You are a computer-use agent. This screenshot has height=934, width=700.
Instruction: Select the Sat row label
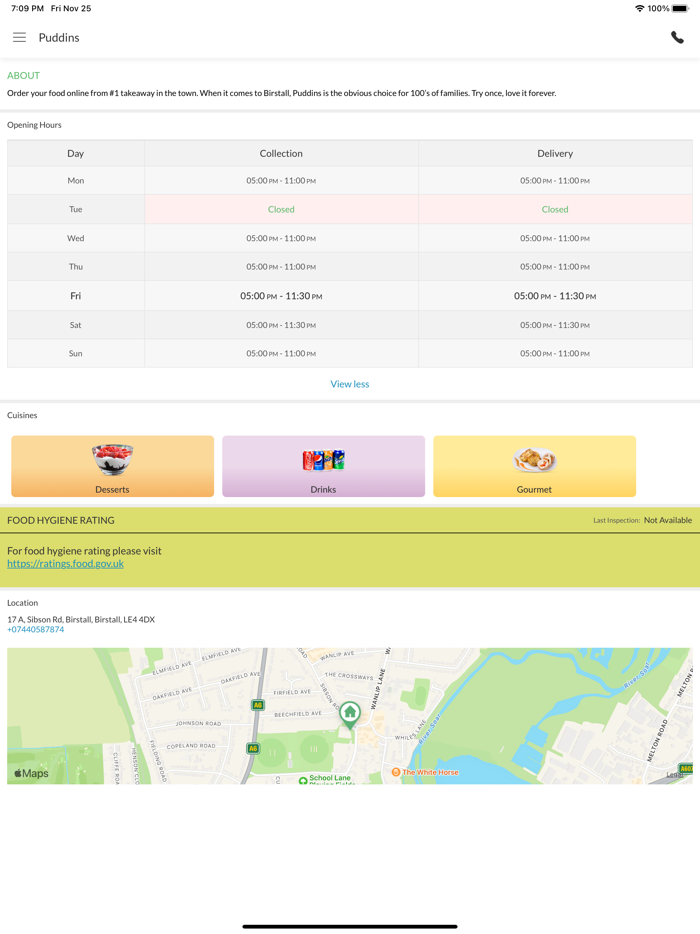point(76,325)
